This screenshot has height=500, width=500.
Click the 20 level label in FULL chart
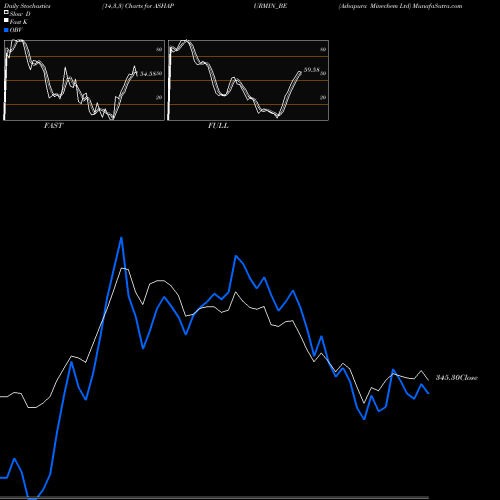[323, 97]
